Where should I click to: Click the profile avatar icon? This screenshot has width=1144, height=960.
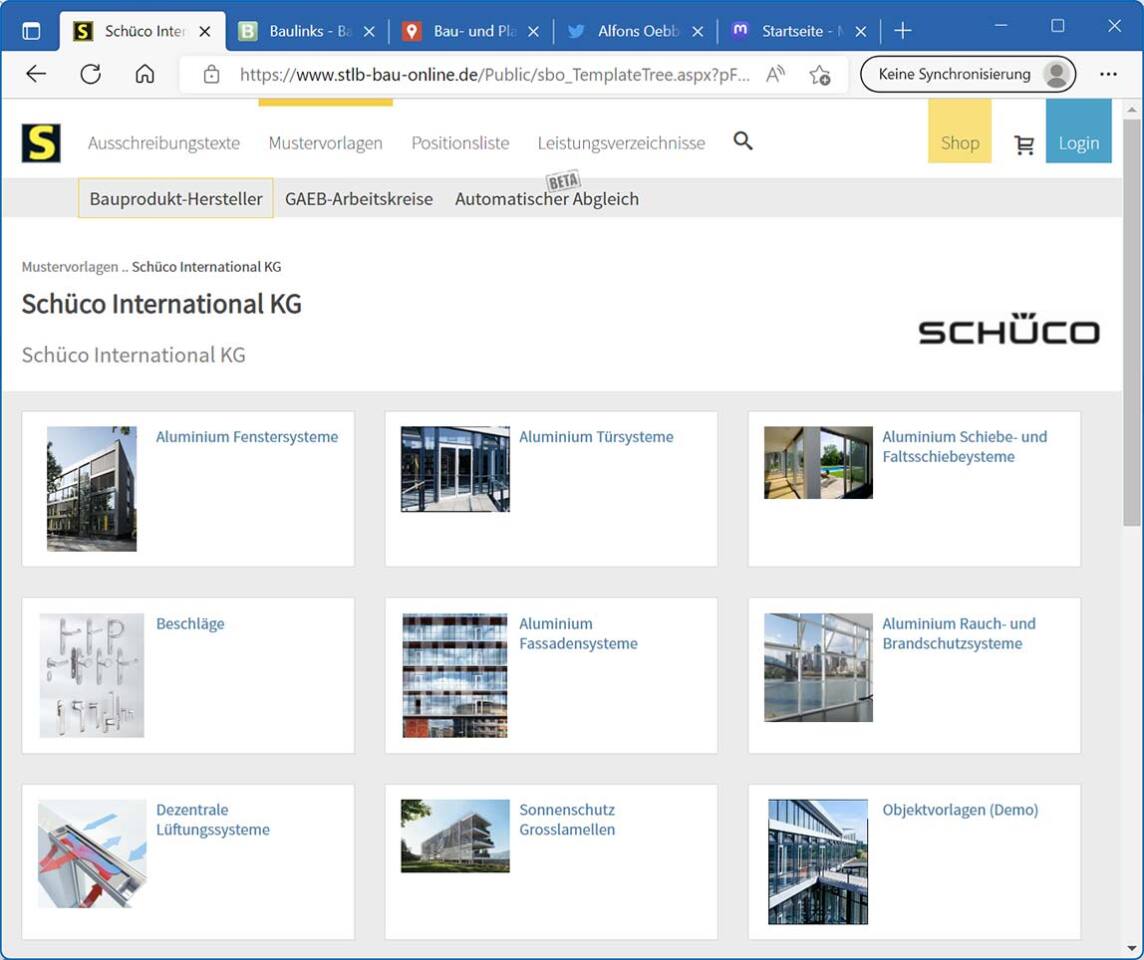pos(1056,74)
